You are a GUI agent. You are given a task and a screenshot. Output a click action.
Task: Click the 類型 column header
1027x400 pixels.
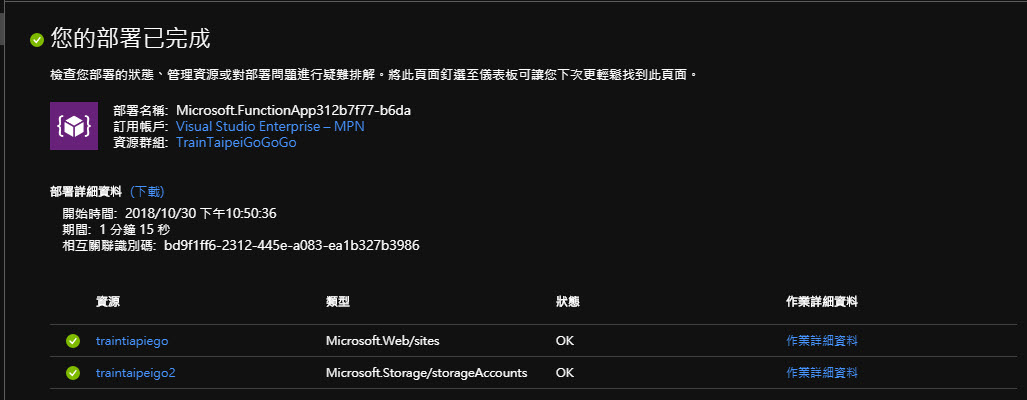pyautogui.click(x=338, y=301)
